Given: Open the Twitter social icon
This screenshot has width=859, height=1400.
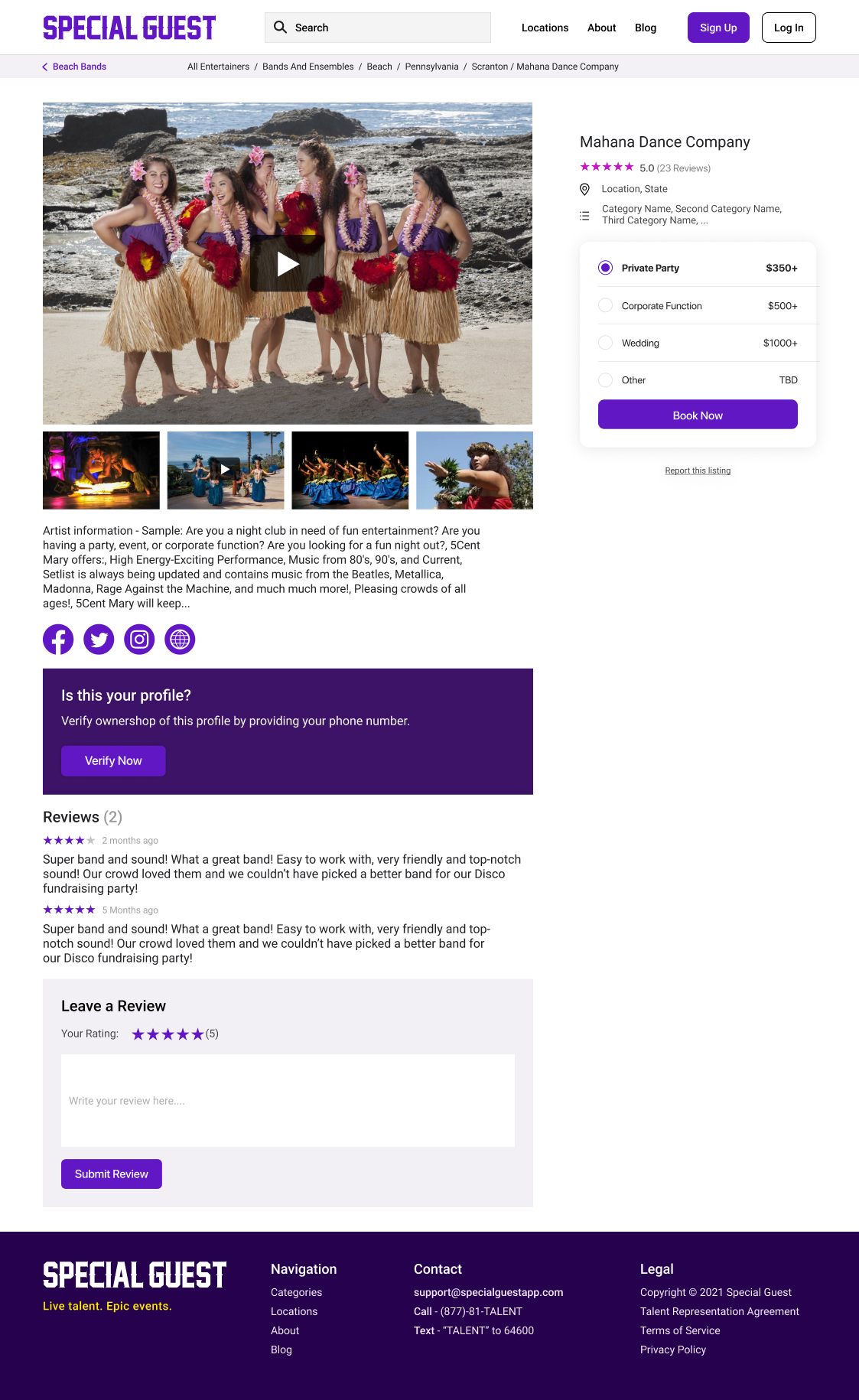Looking at the screenshot, I should pyautogui.click(x=99, y=640).
